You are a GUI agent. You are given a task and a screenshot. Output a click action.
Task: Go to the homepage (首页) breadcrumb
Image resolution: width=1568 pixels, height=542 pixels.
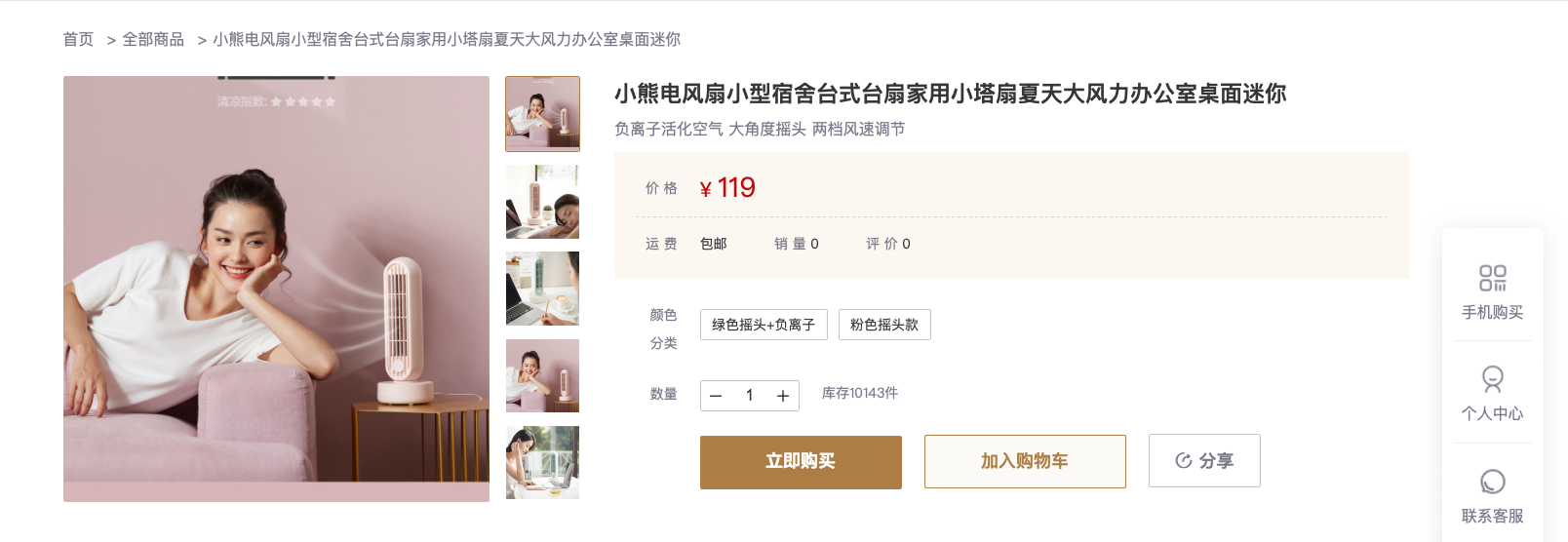pyautogui.click(x=78, y=40)
